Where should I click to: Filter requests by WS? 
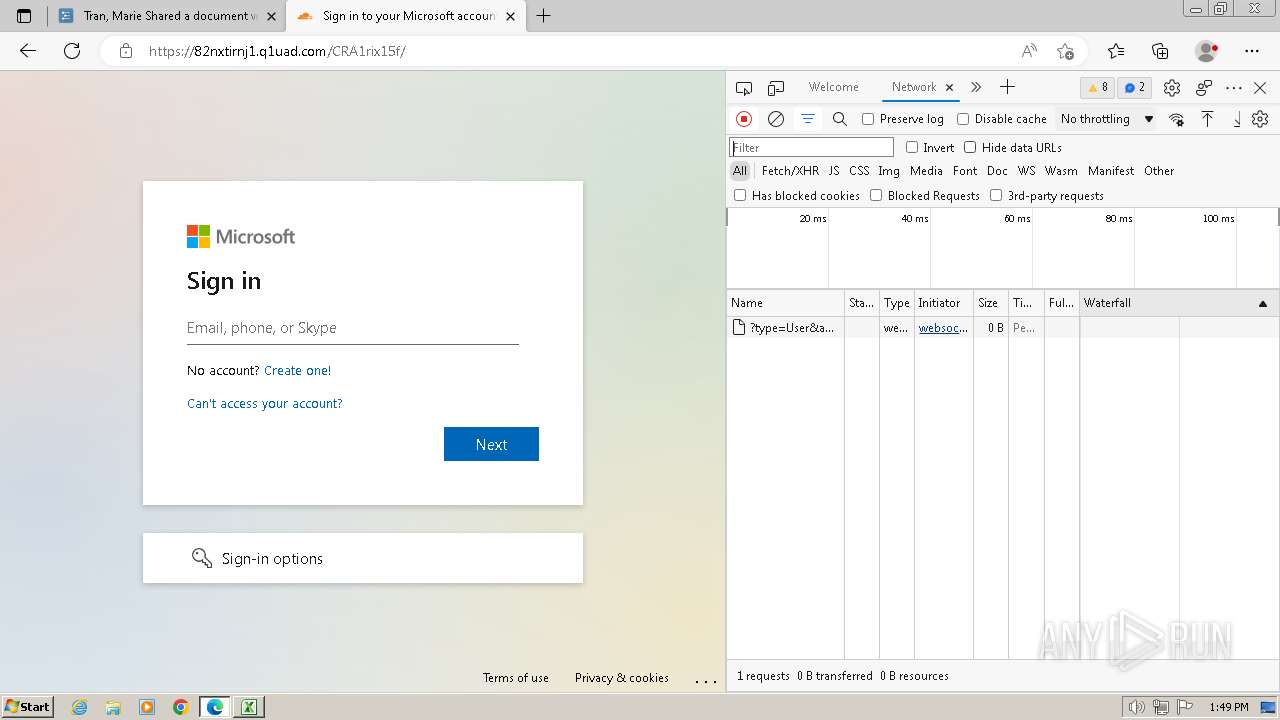(1026, 171)
